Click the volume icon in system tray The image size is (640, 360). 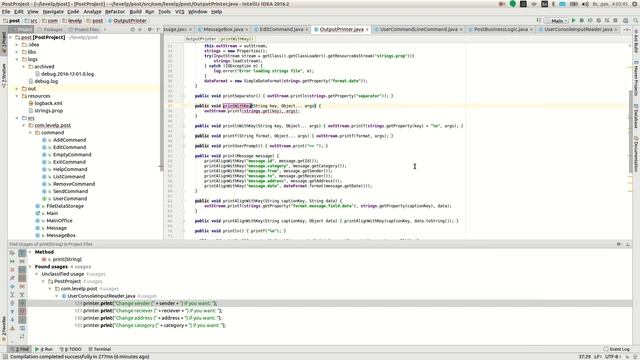585,4
